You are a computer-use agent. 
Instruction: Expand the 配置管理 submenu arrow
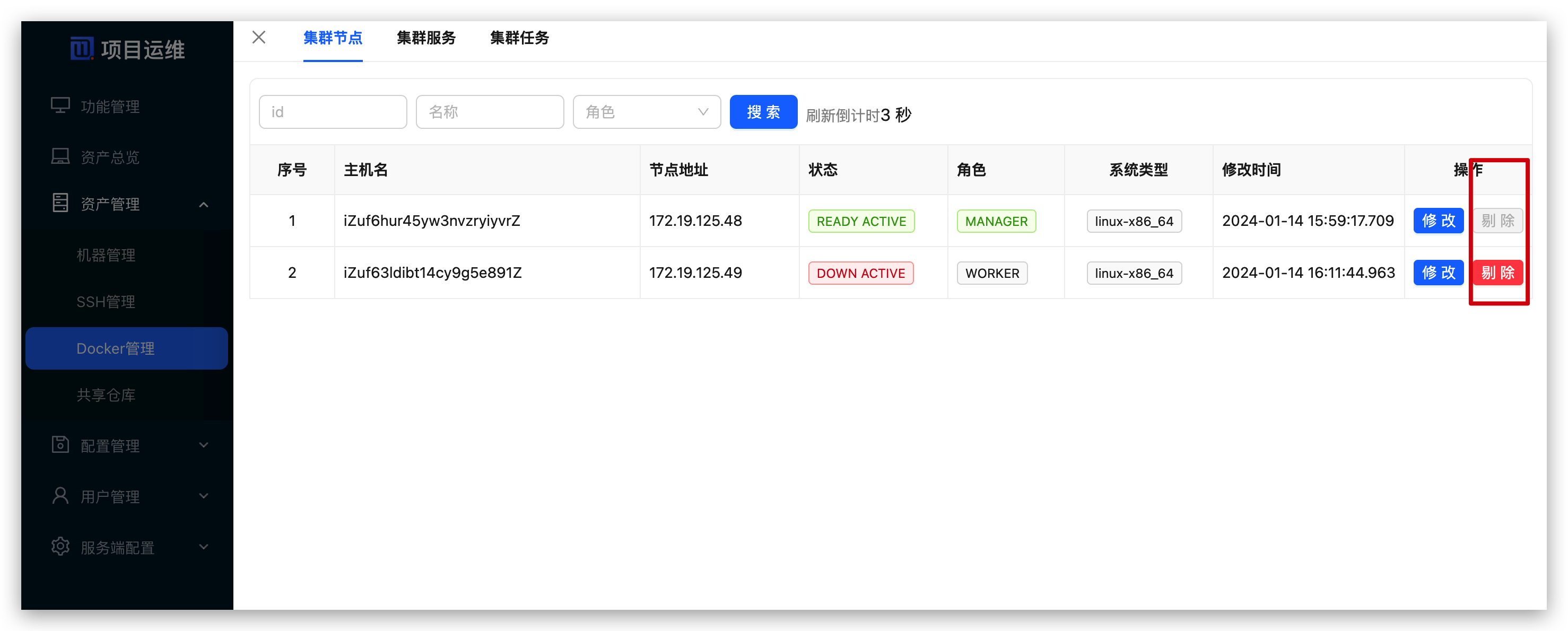coord(204,445)
